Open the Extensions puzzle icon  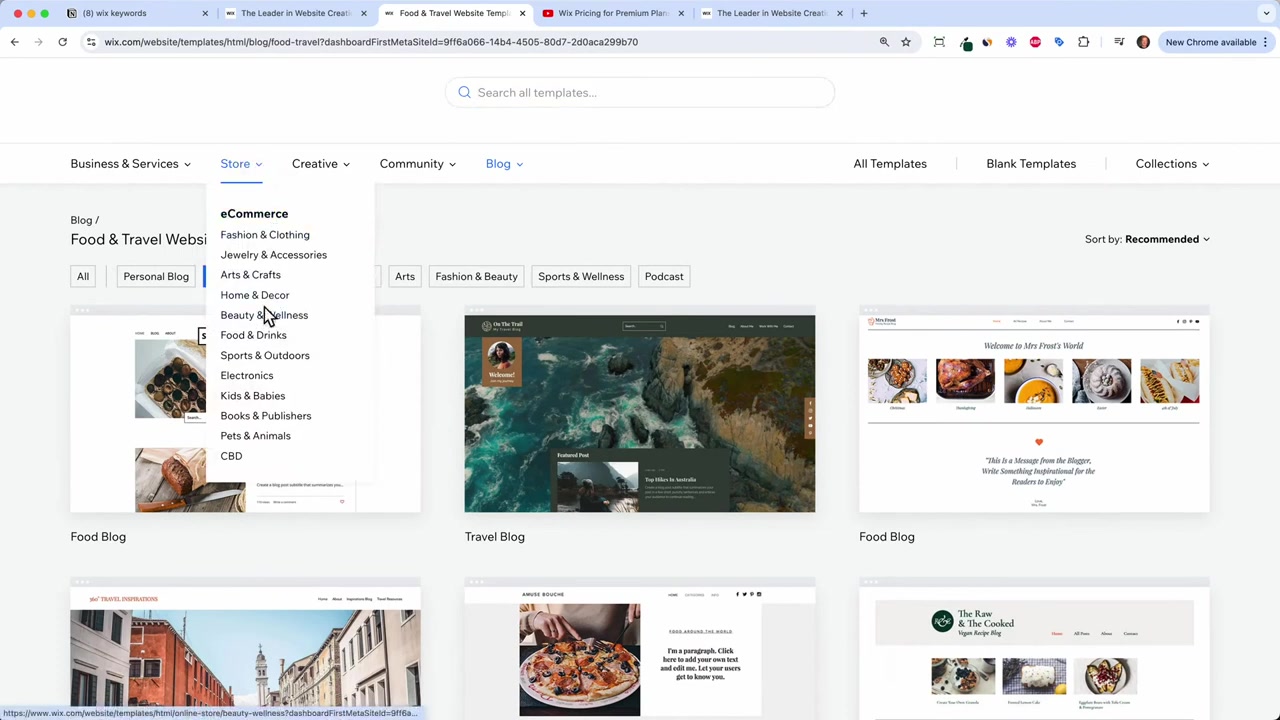(1083, 42)
